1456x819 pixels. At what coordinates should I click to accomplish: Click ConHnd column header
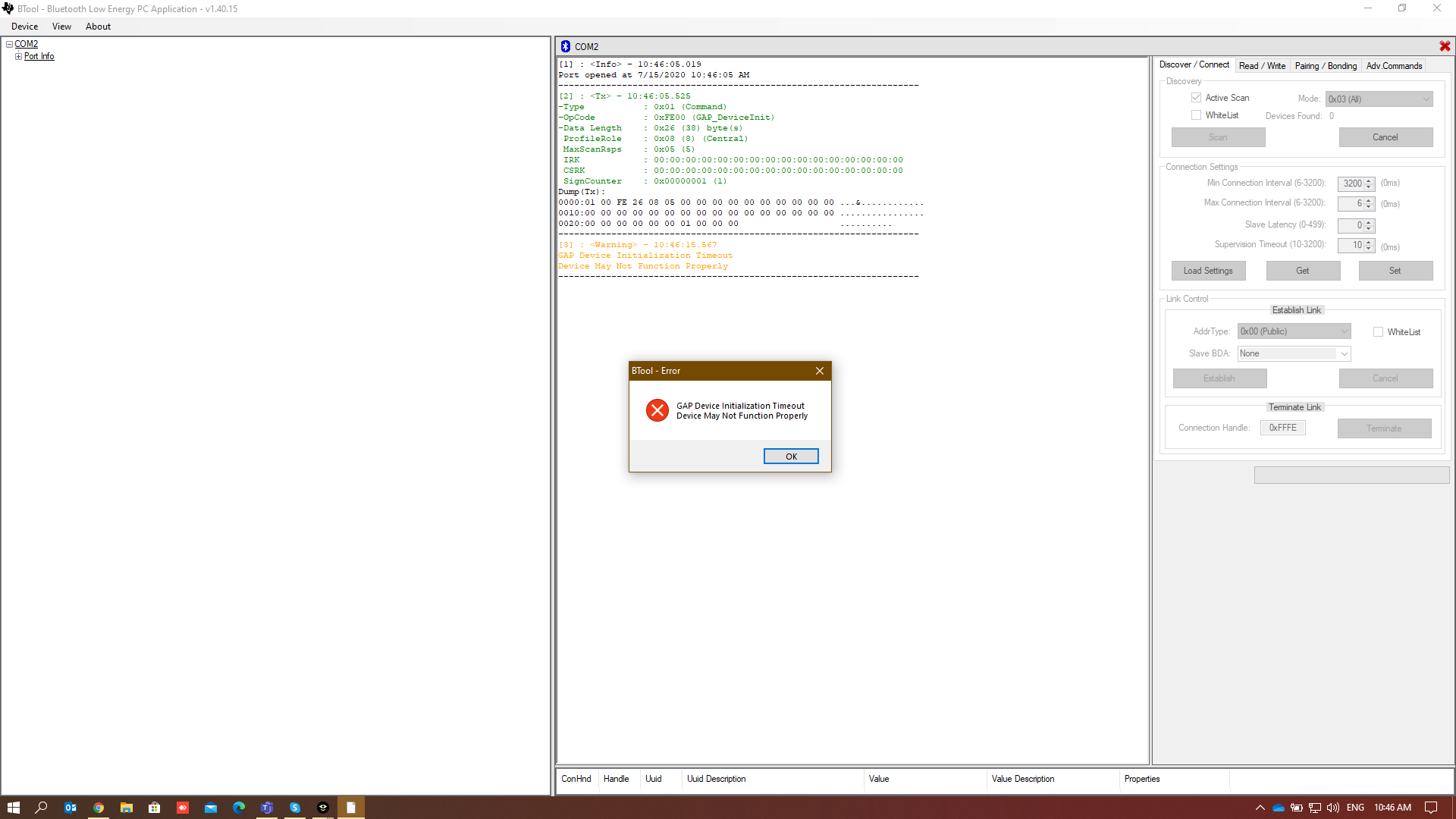[x=576, y=779]
